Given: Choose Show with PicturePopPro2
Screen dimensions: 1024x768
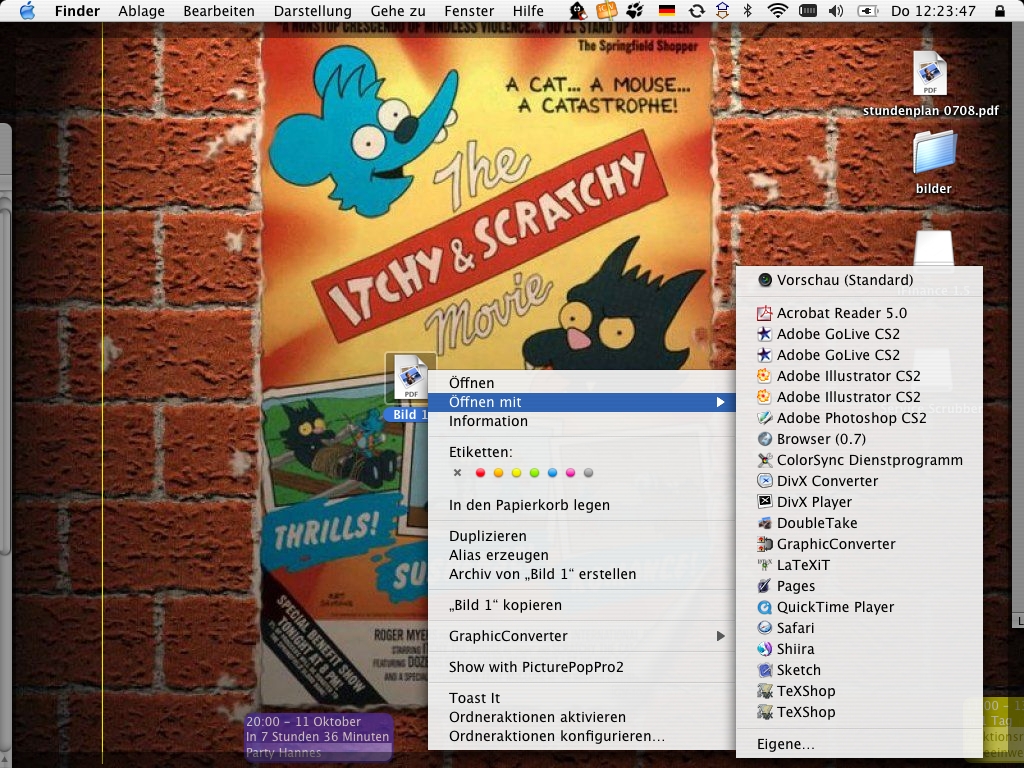Looking at the screenshot, I should point(582,667).
